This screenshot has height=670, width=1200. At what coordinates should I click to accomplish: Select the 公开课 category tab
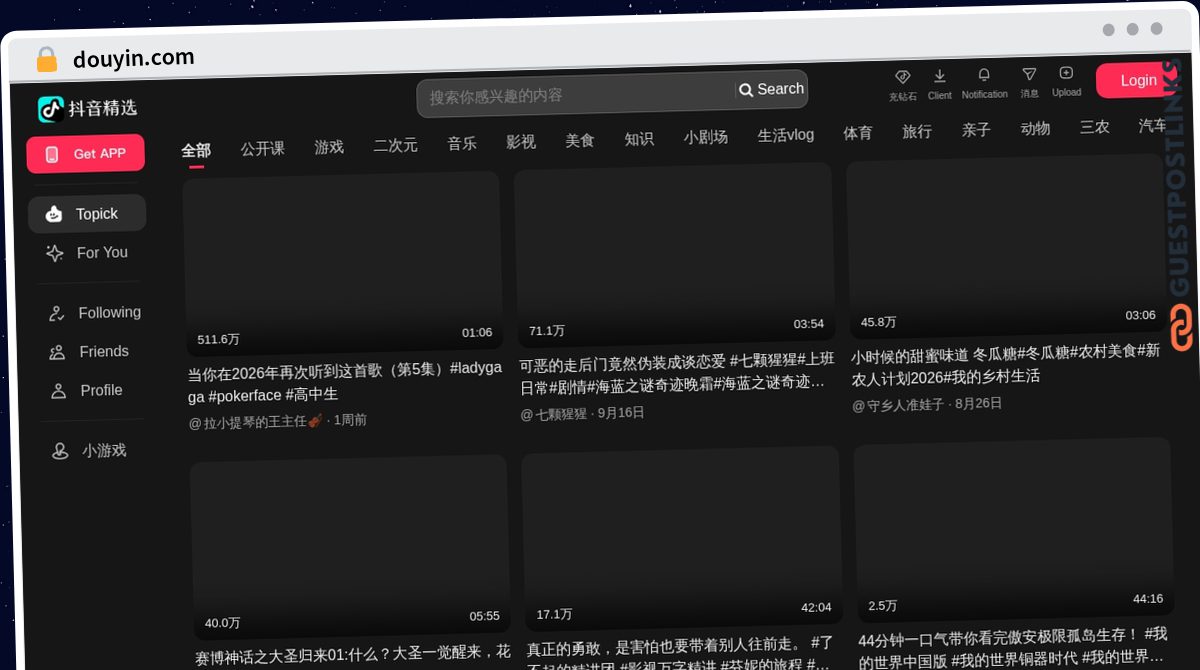[263, 149]
